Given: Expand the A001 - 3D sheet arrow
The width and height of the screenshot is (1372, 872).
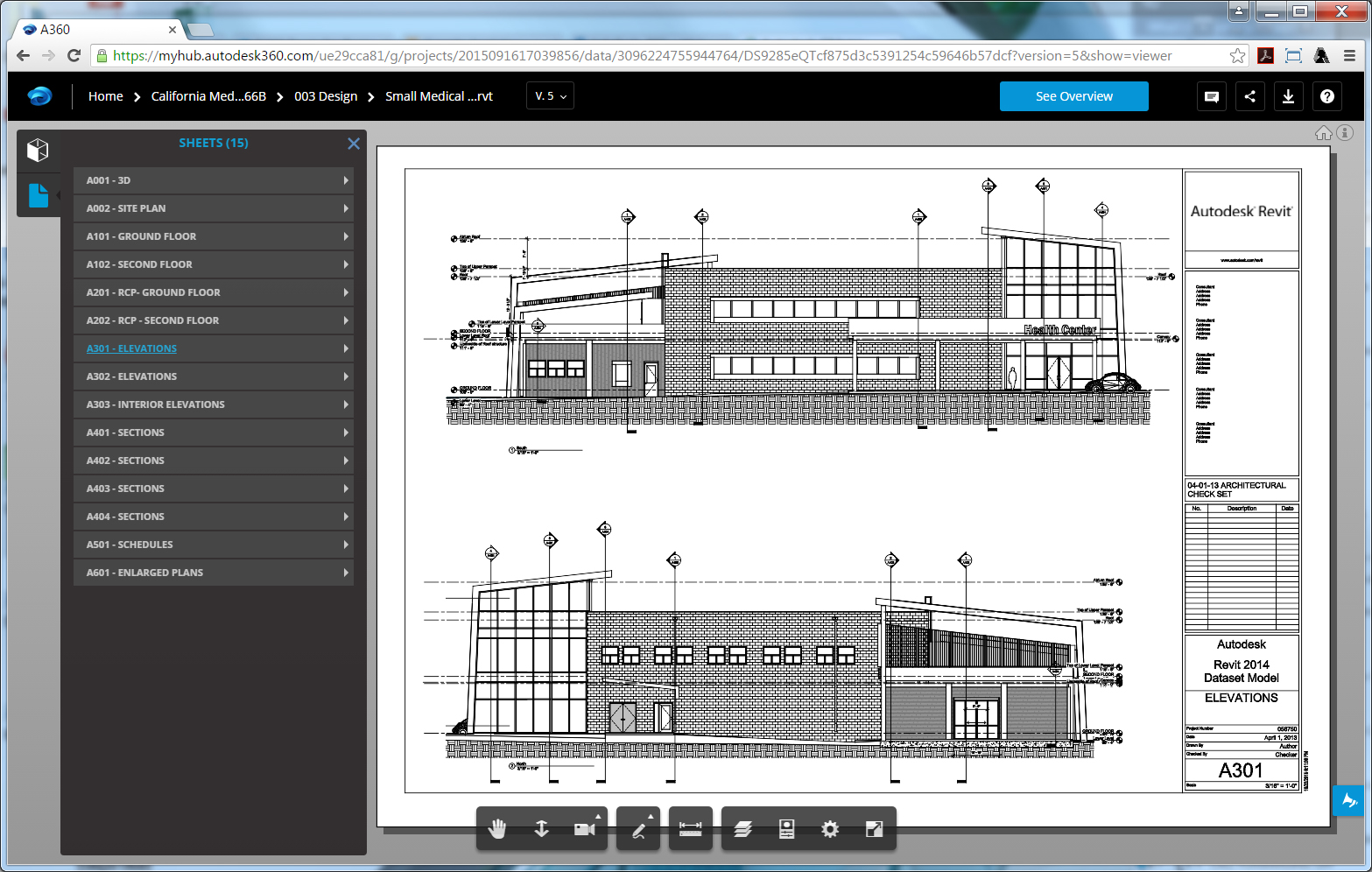Looking at the screenshot, I should click(346, 180).
